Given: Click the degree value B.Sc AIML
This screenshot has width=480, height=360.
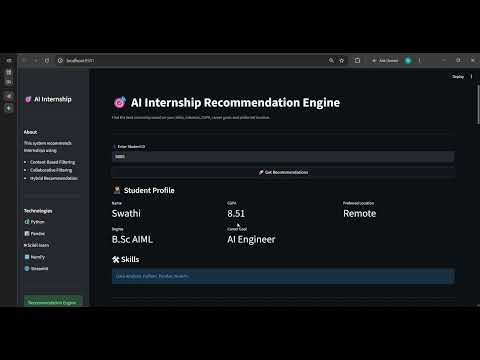Looking at the screenshot, I should 132,239.
